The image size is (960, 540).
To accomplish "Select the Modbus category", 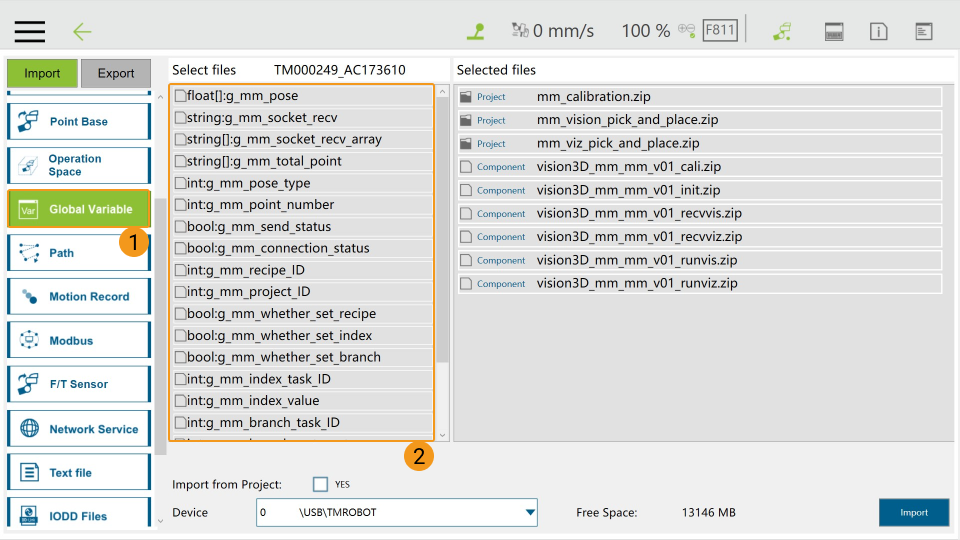I will pos(78,340).
